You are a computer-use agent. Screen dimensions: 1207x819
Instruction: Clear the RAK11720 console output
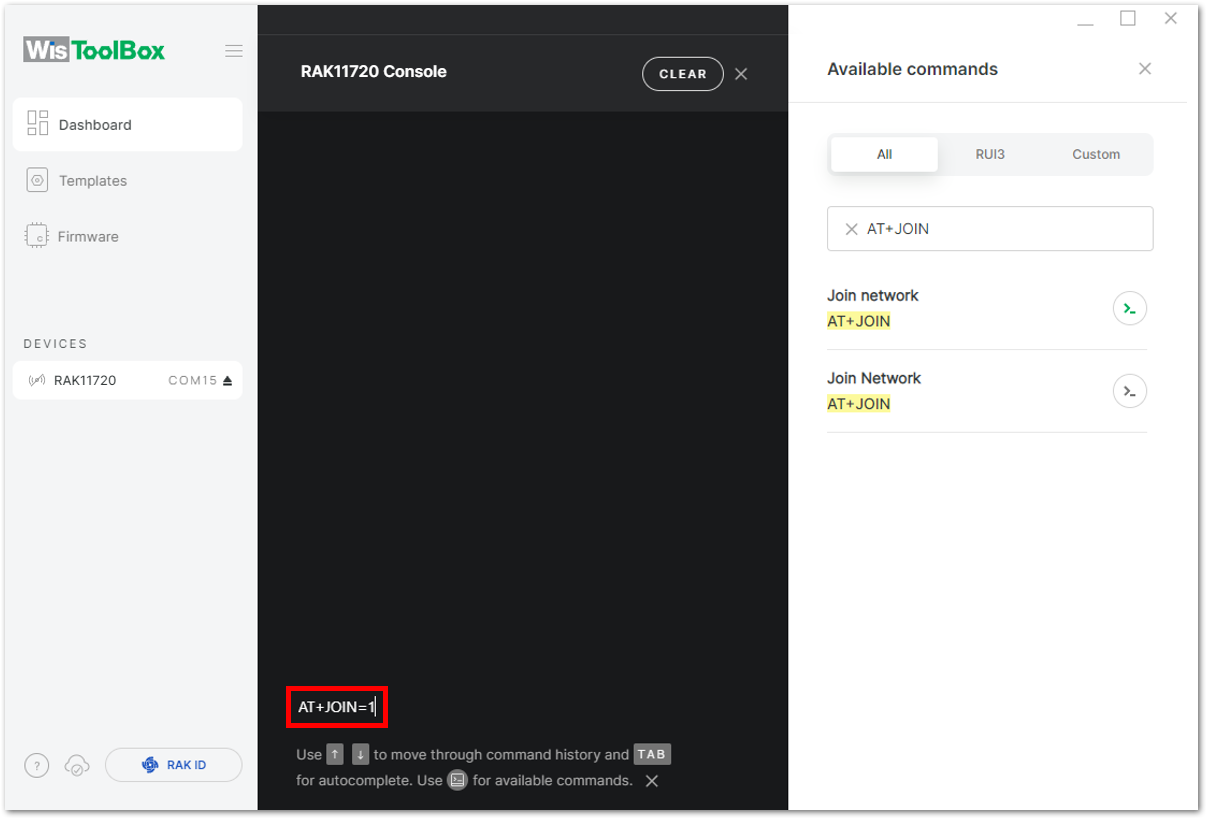click(x=683, y=74)
